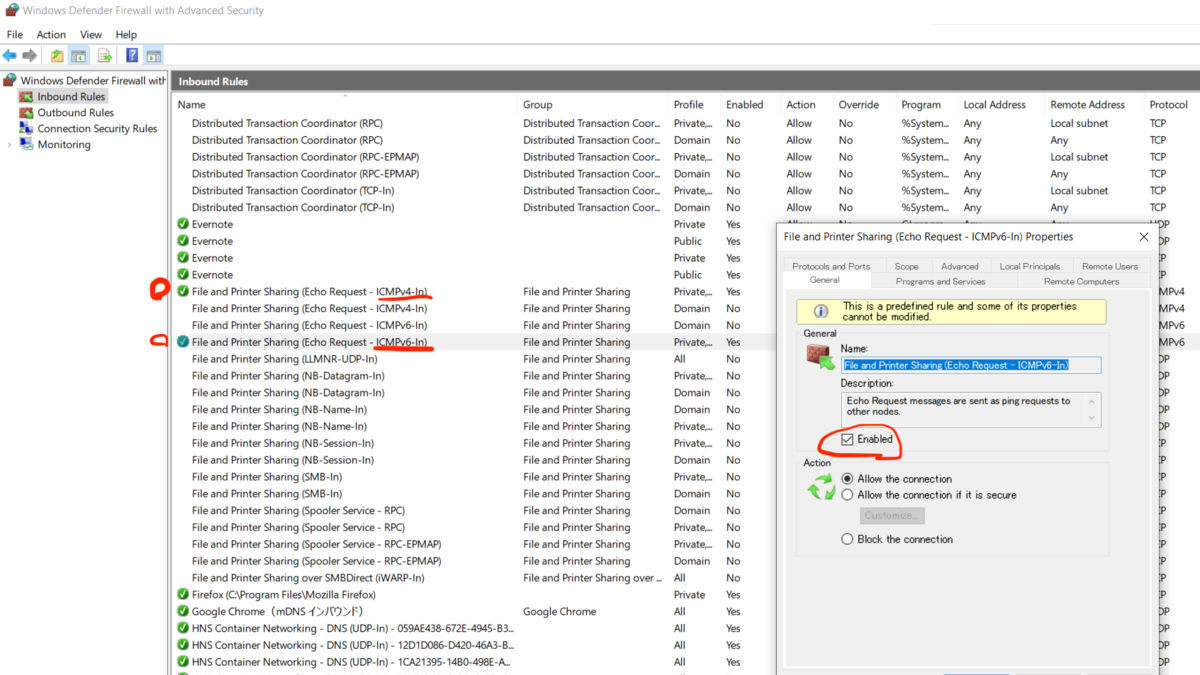This screenshot has width=1200, height=675.
Task: Click the Outbound Rules tree icon
Action: pos(26,113)
